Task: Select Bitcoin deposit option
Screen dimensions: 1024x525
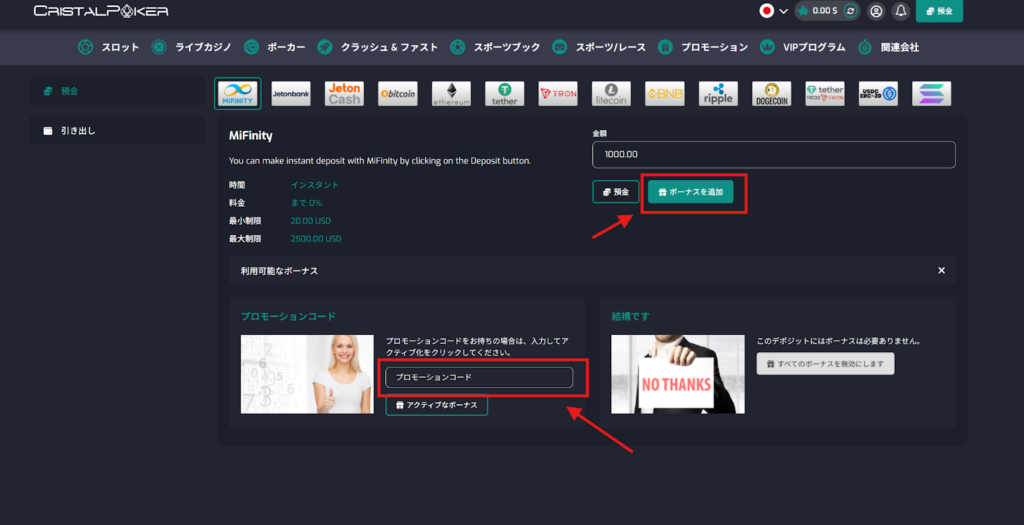Action: point(398,93)
